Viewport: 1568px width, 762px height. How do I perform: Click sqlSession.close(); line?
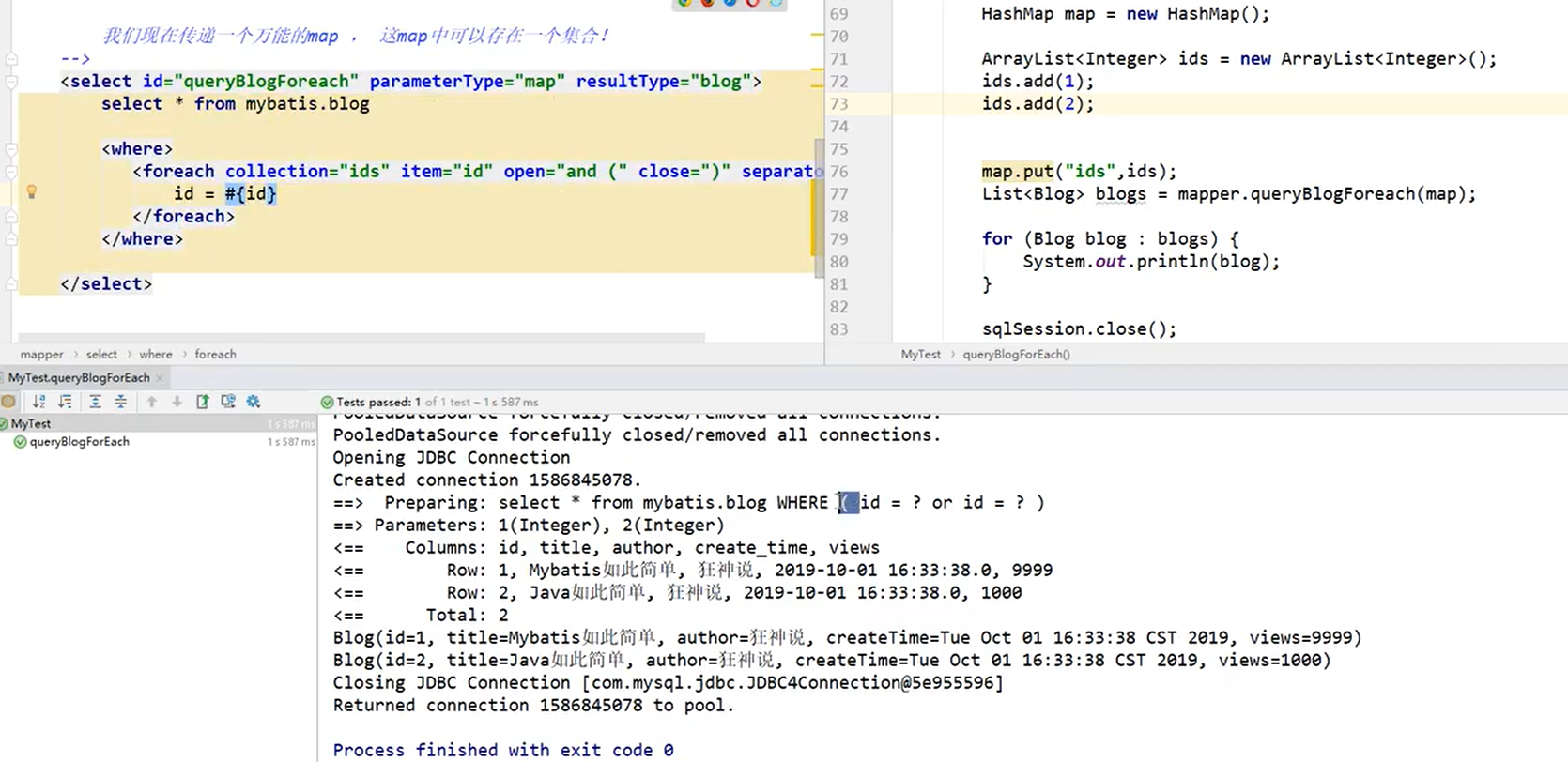point(1079,329)
